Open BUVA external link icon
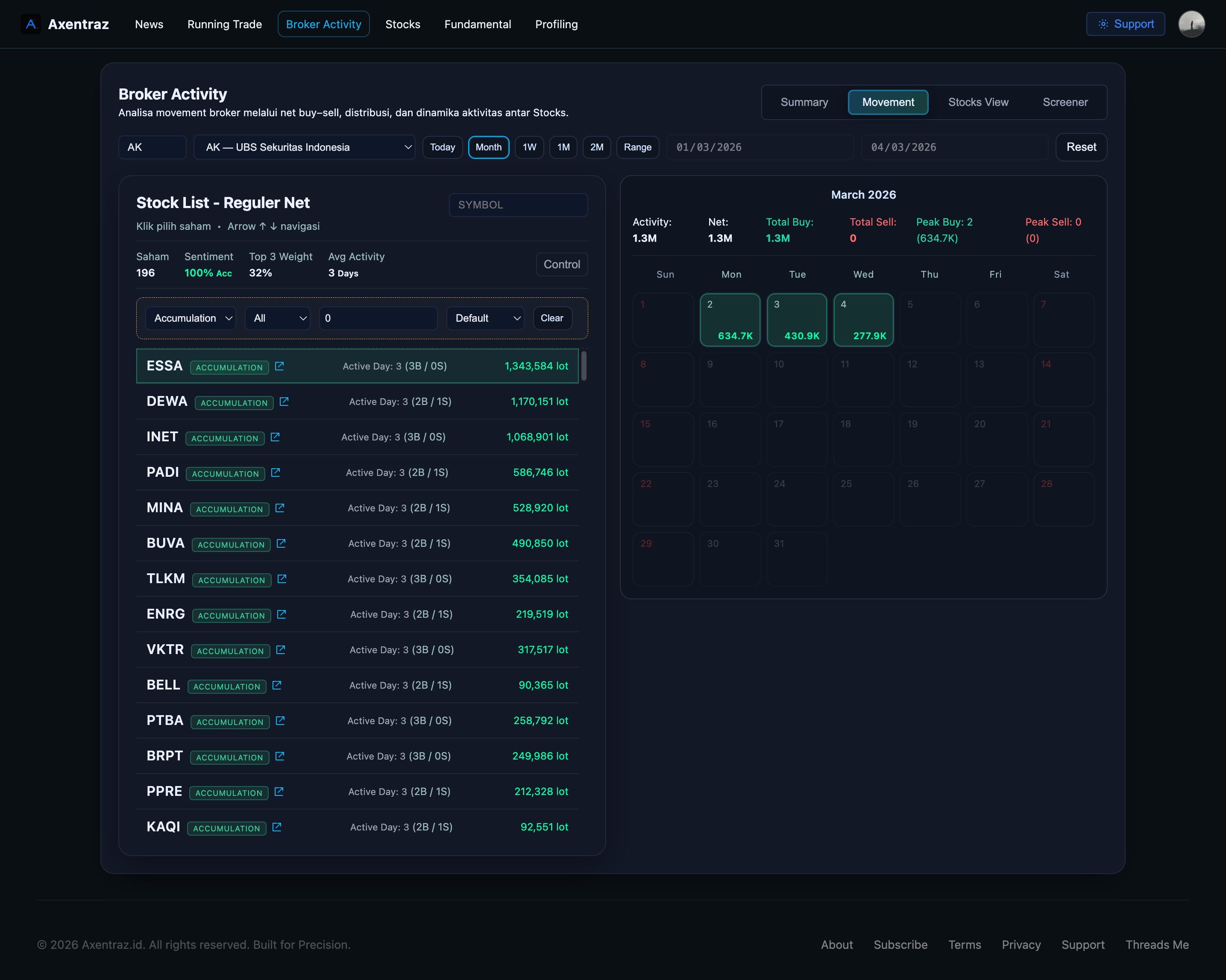The image size is (1226, 980). click(x=281, y=543)
